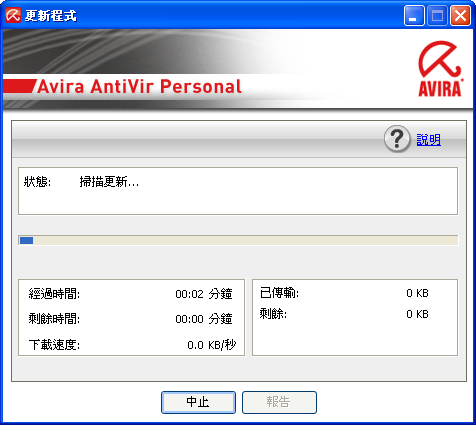Click the 剩餘: label in transfer panel
The image size is (476, 425).
click(273, 314)
